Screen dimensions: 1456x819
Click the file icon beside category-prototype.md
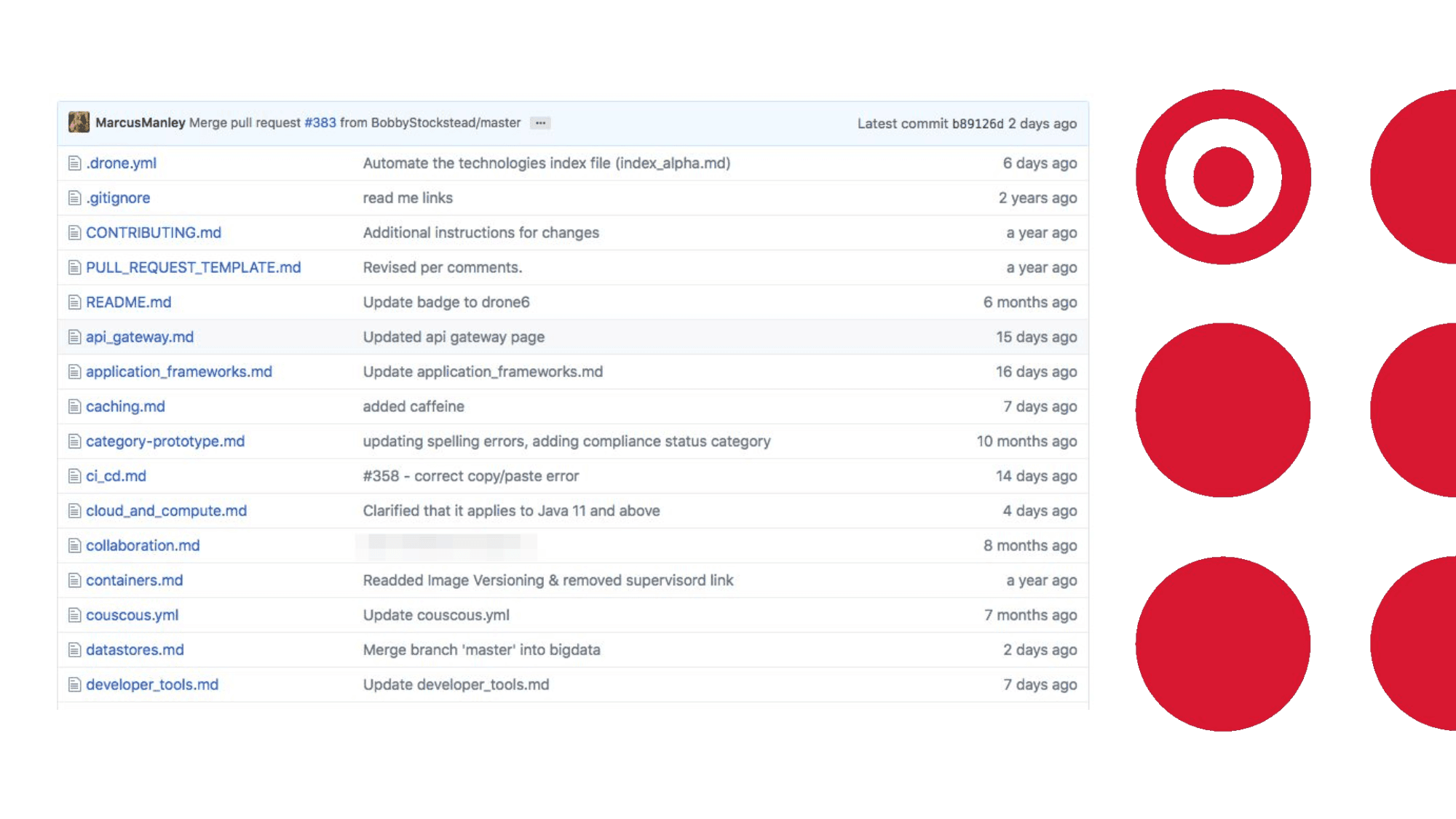[x=74, y=441]
